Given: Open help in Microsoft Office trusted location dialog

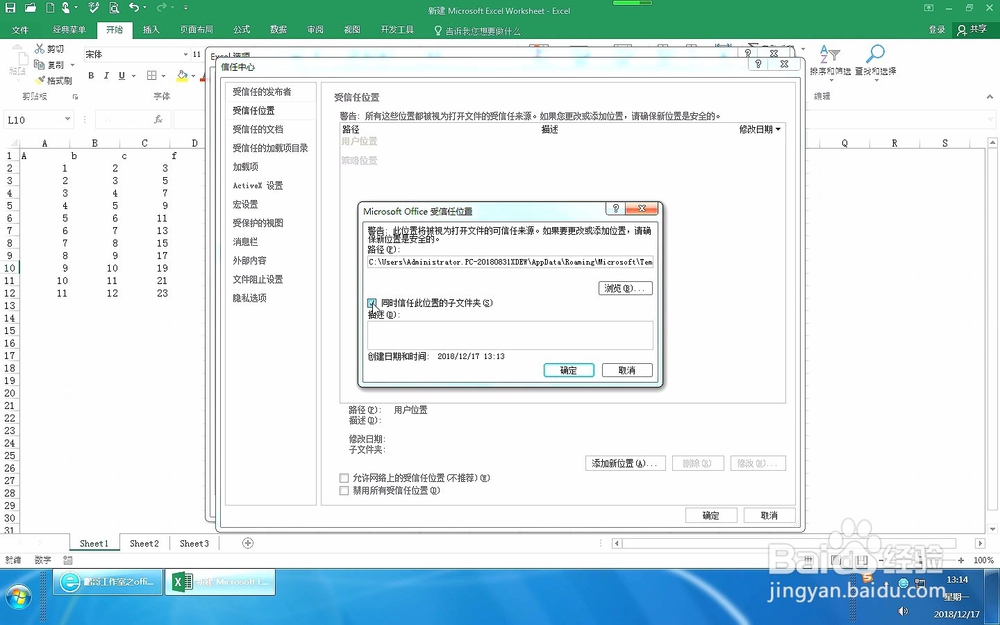Looking at the screenshot, I should 615,209.
